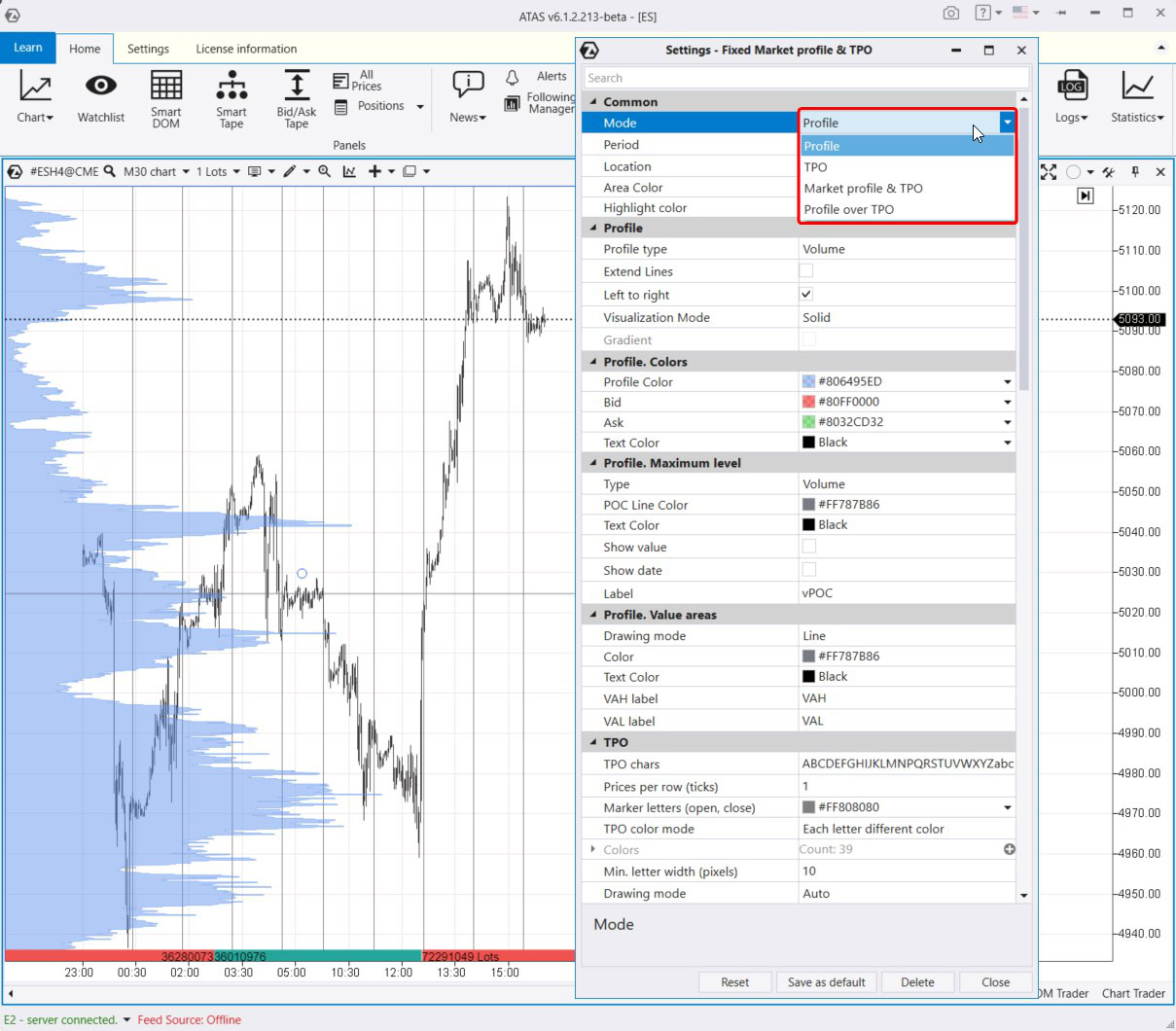The image size is (1176, 1031).
Task: Enable the Extend Lines option
Action: 804,271
